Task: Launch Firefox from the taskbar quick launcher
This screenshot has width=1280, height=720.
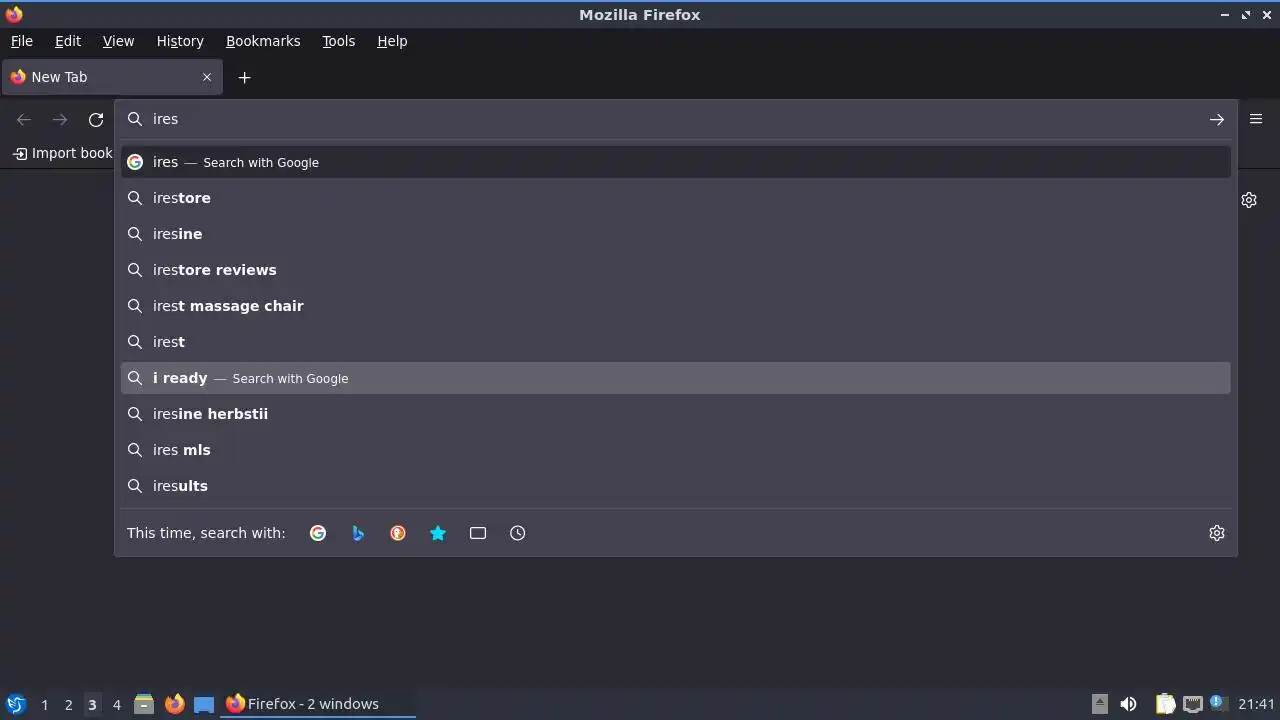Action: tap(174, 704)
